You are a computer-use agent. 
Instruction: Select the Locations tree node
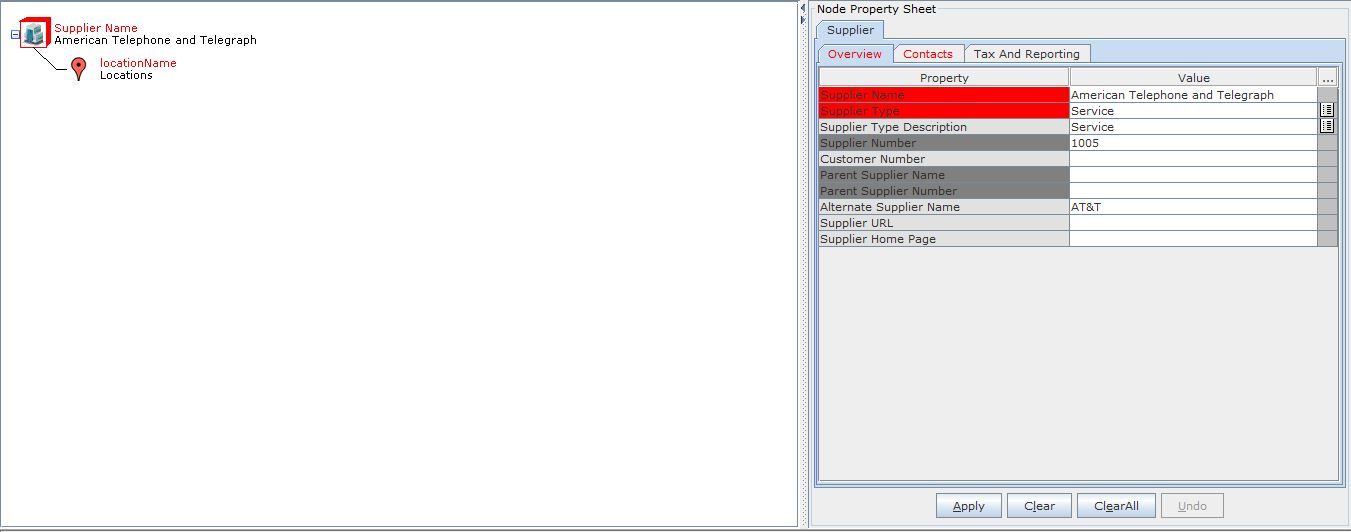pos(126,76)
